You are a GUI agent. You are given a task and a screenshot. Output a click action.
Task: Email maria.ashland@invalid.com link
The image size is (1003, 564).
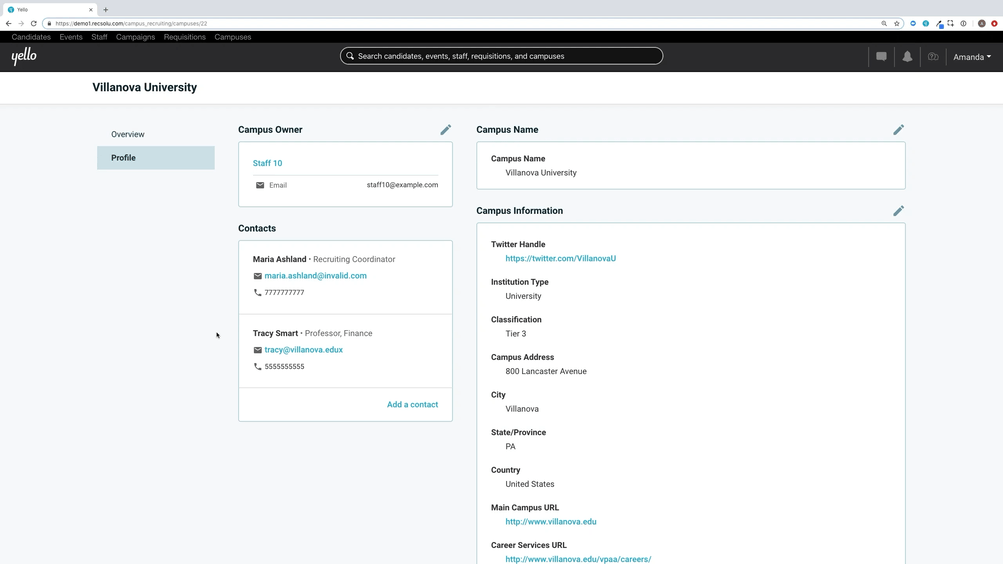(x=315, y=276)
